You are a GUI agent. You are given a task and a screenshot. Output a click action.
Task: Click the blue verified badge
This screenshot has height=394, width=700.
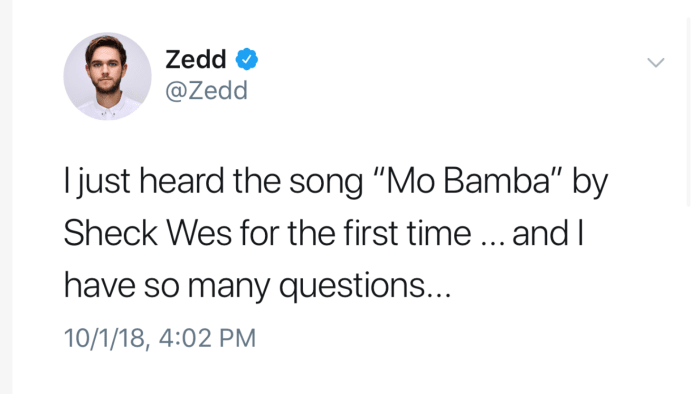coord(247,59)
